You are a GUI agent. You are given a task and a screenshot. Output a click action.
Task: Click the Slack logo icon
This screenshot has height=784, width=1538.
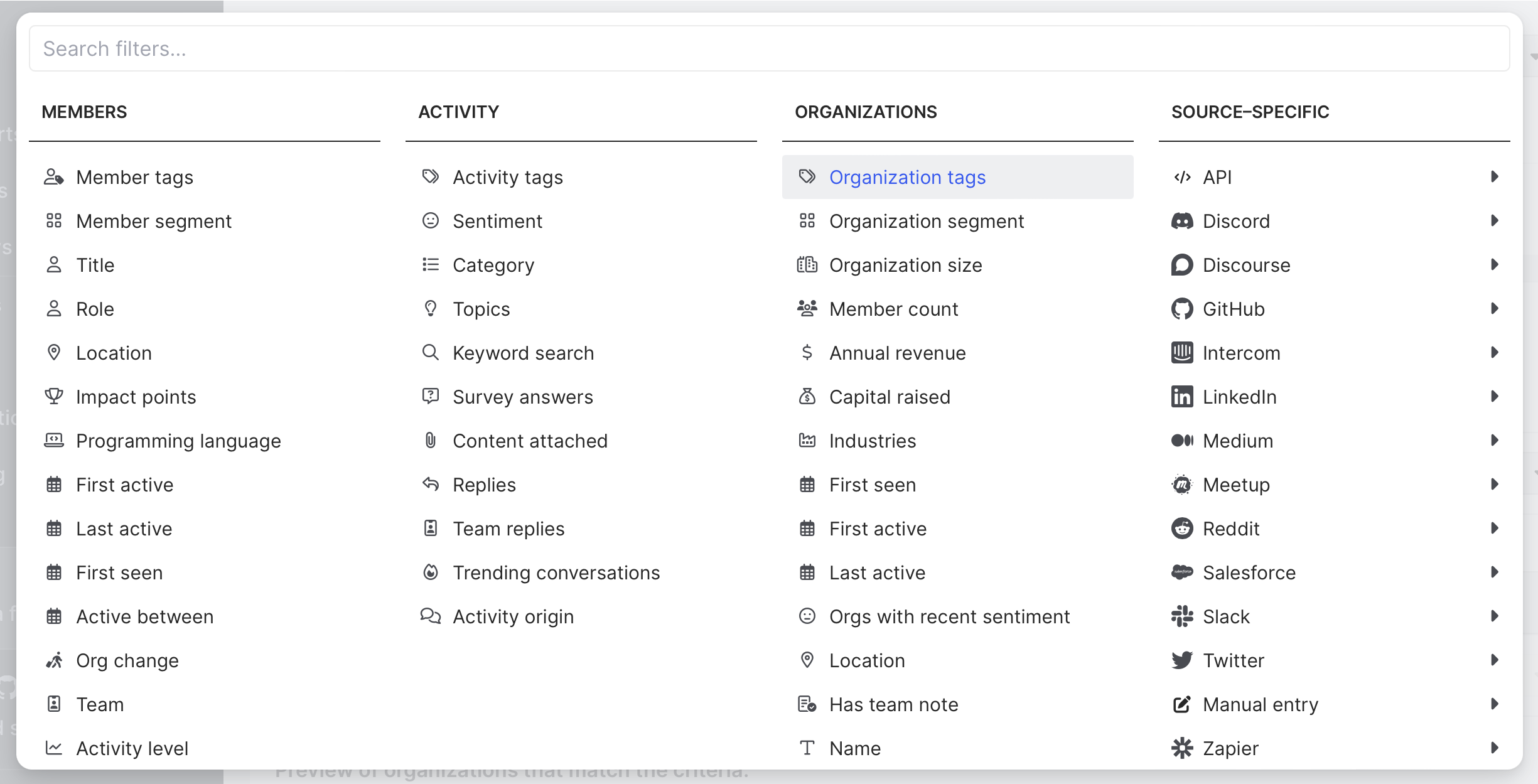point(1182,616)
